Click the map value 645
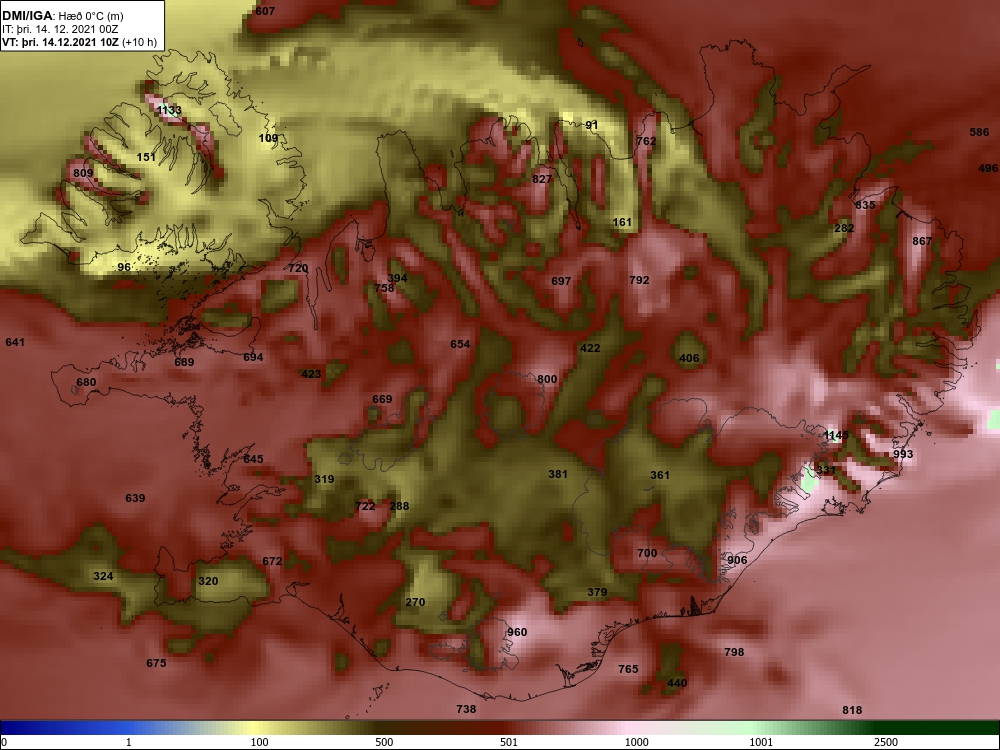Viewport: 1000px width, 750px height. [253, 459]
